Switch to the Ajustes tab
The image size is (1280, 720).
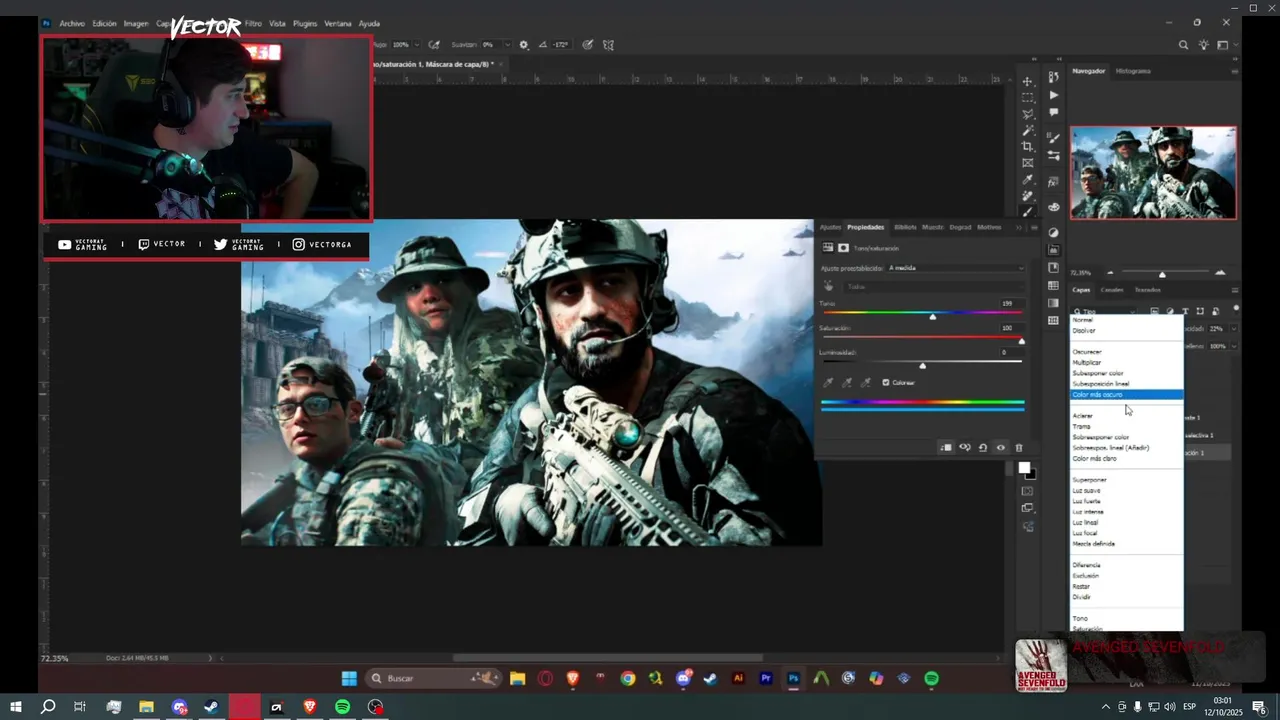(831, 227)
